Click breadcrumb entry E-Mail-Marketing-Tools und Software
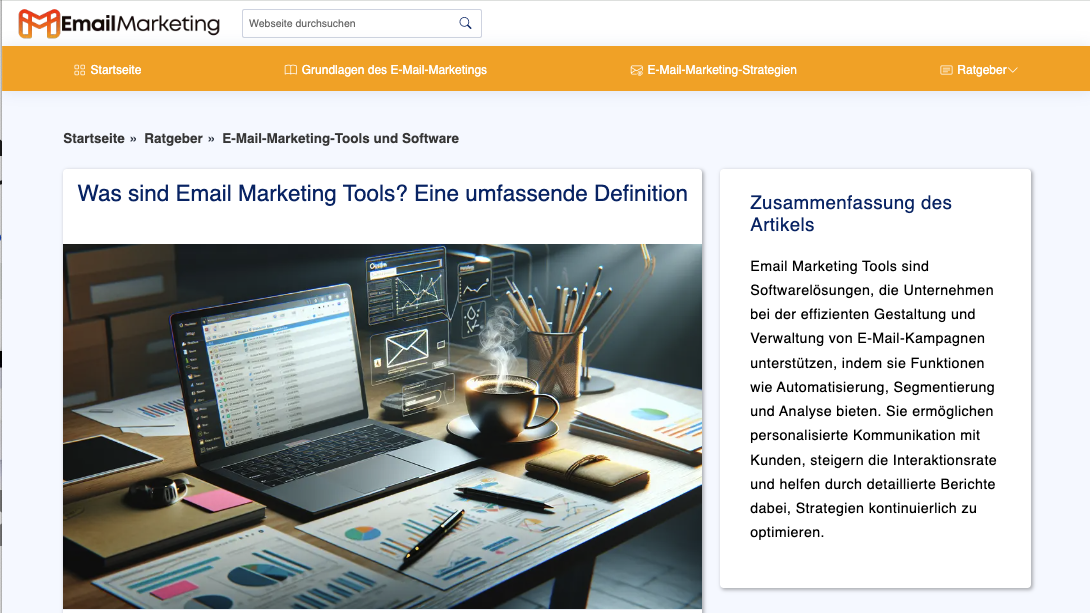The image size is (1090, 613). click(x=339, y=138)
